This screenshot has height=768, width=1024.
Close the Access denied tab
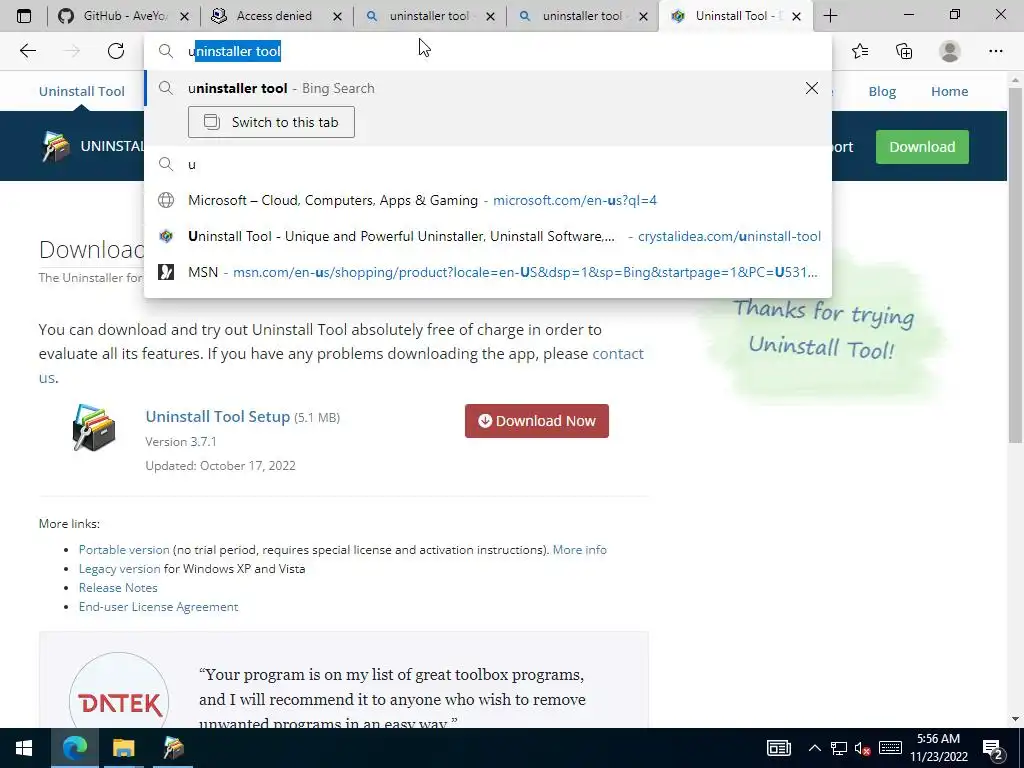point(337,16)
